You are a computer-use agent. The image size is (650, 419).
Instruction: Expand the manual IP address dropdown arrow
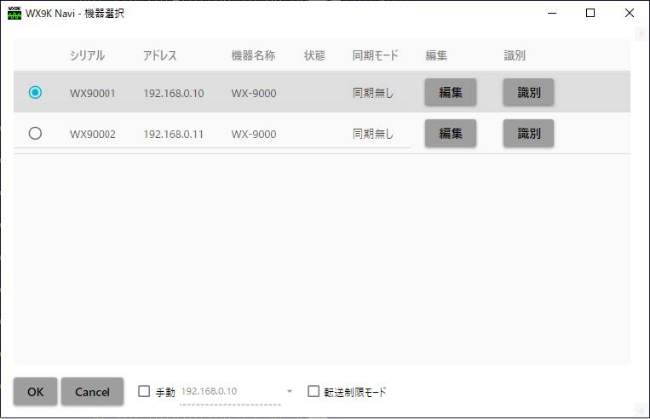(290, 392)
